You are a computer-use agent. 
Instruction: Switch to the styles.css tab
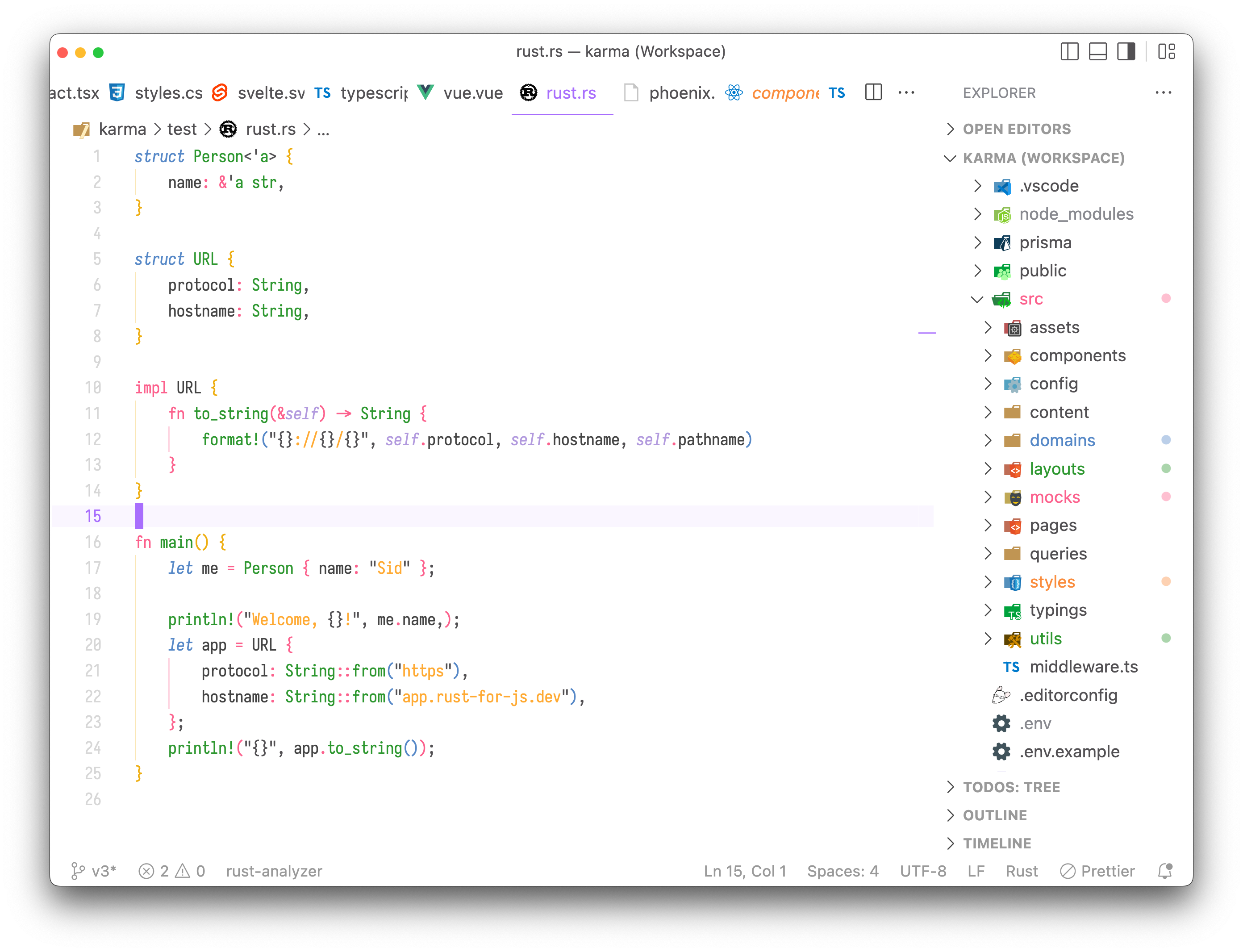[168, 93]
